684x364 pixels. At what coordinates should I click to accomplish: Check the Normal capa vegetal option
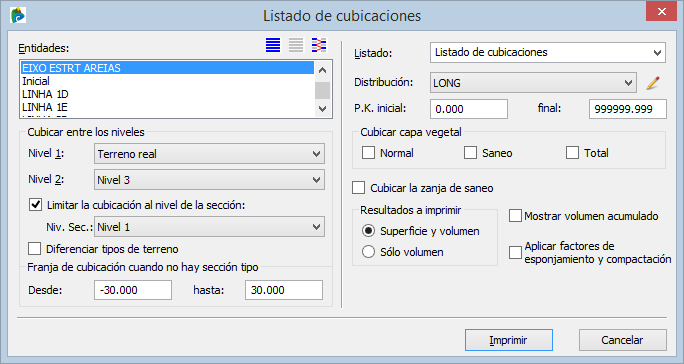point(369,153)
